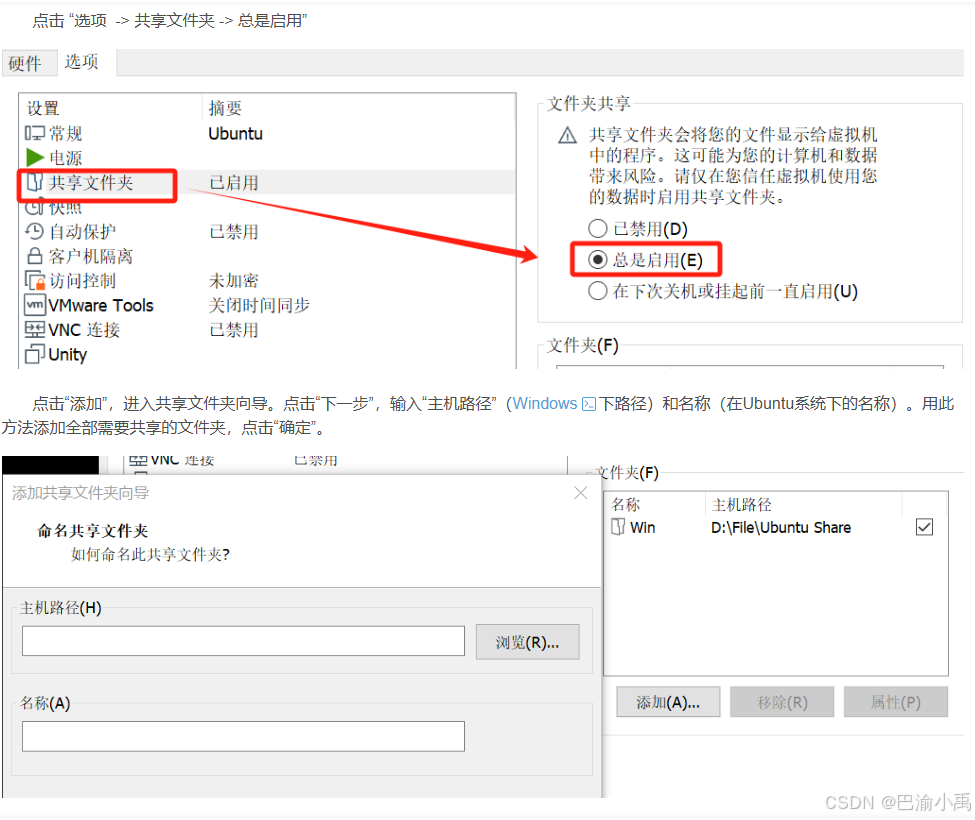Click the Unity icon
Screen dimensions: 975x820
click(35, 354)
